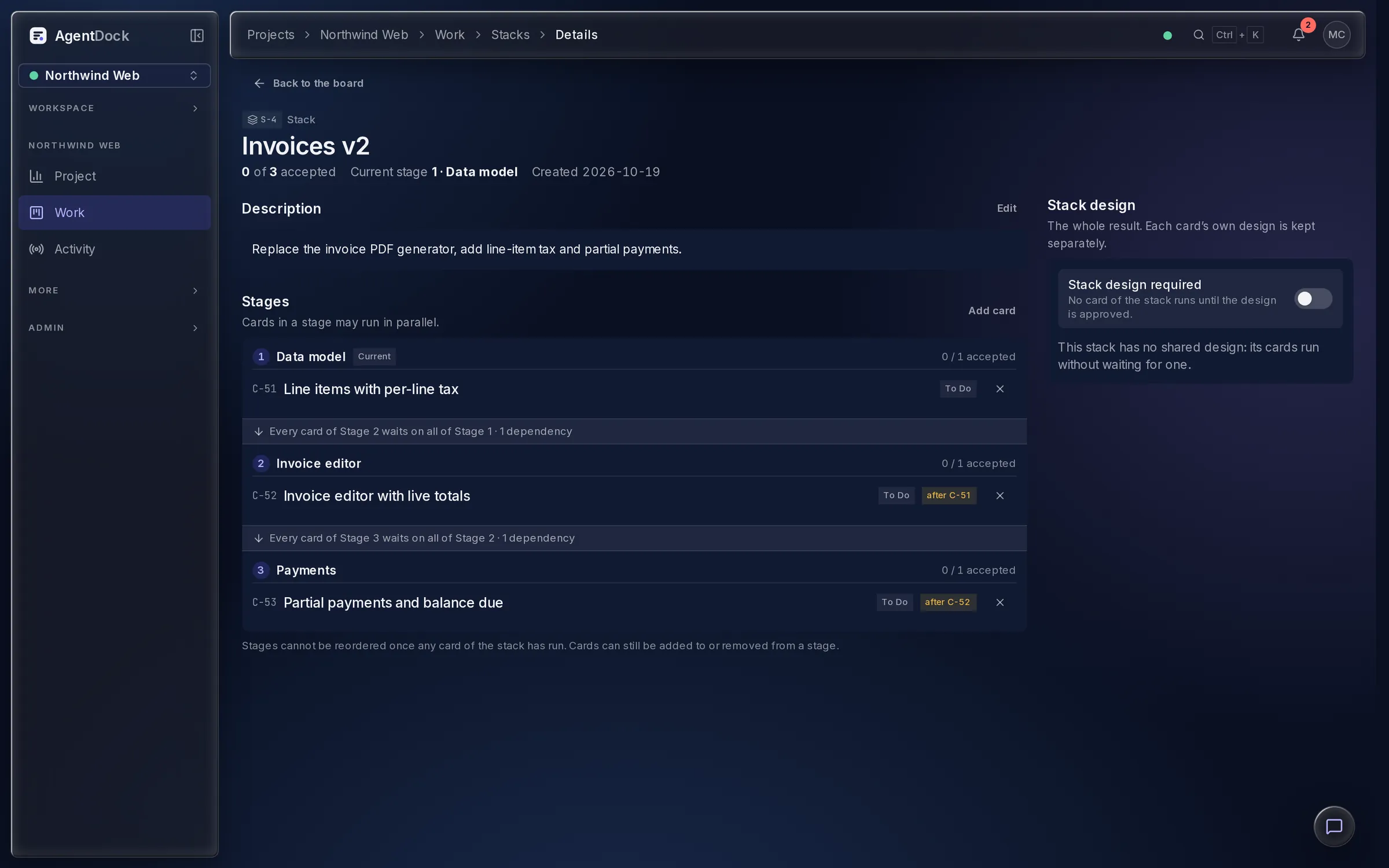Go to Northwind Web breadcrumb
1389x868 pixels.
point(364,35)
